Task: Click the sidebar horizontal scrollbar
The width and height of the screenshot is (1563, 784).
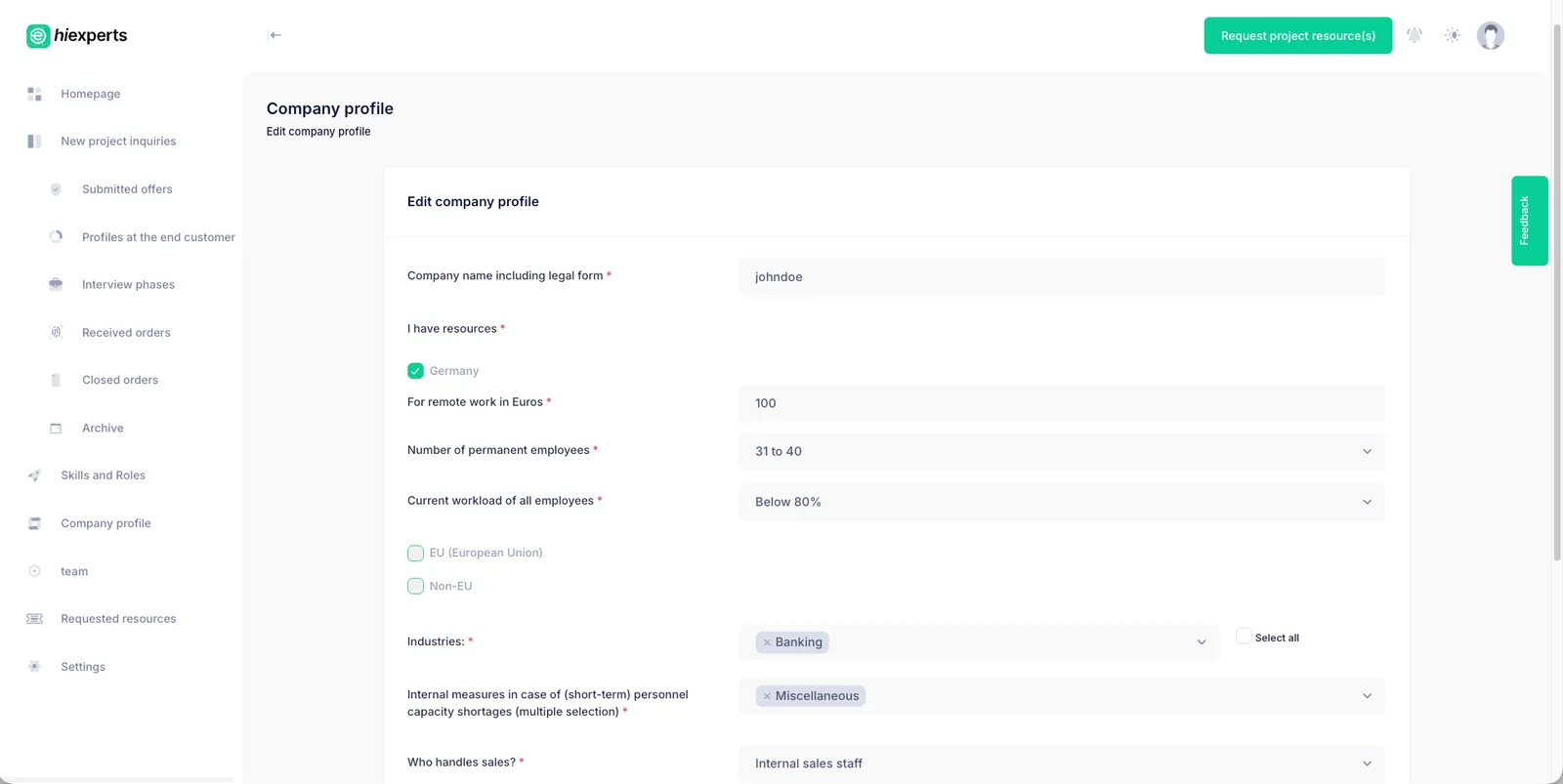Action: 119,780
